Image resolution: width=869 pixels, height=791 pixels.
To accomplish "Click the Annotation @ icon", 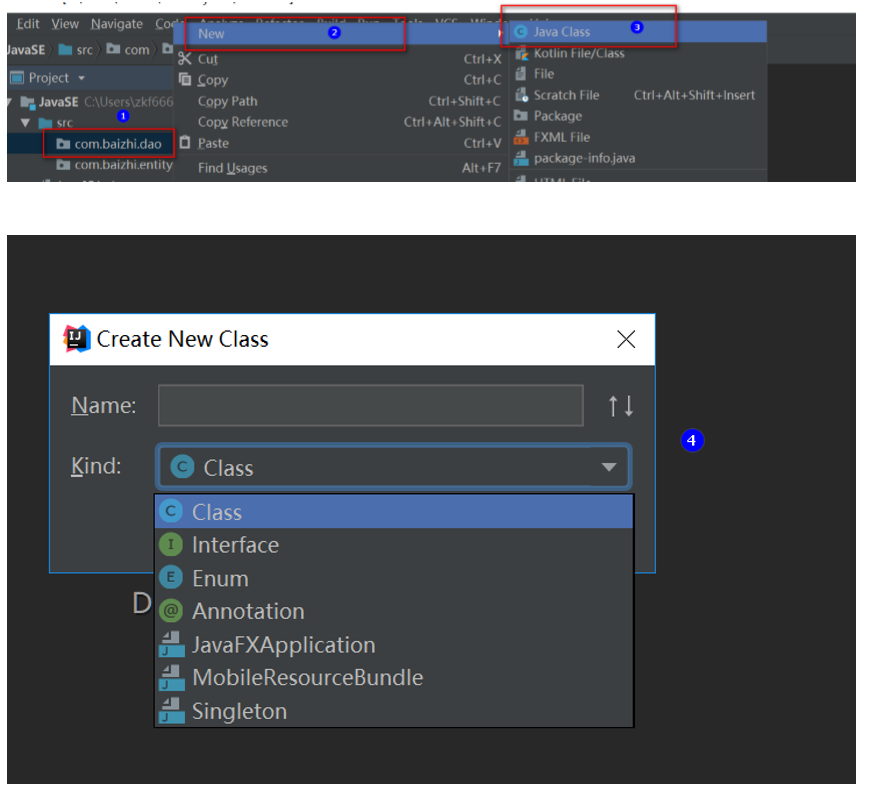I will pyautogui.click(x=171, y=611).
